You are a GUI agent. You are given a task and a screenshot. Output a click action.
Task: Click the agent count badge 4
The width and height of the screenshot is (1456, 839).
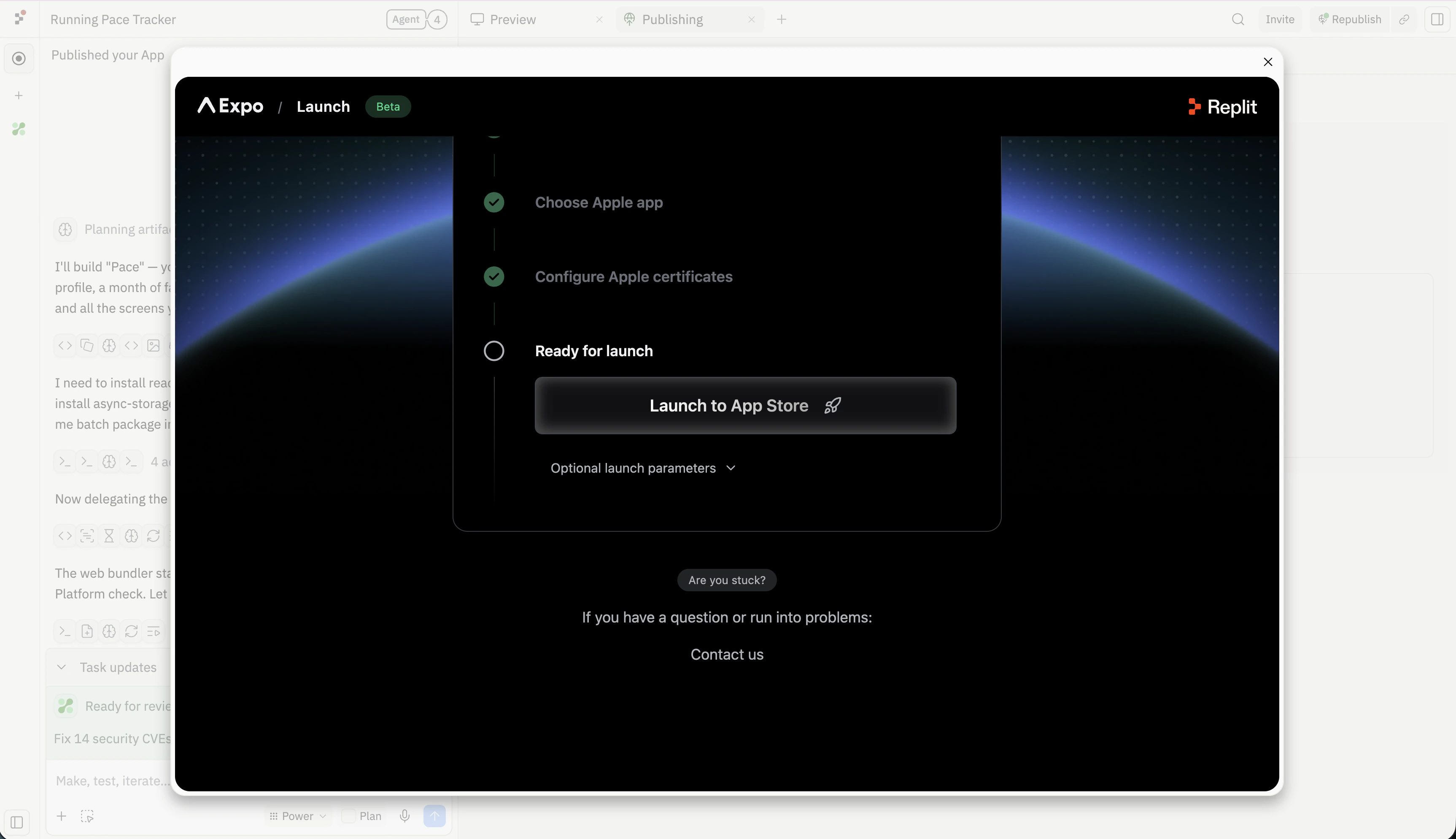(x=437, y=19)
